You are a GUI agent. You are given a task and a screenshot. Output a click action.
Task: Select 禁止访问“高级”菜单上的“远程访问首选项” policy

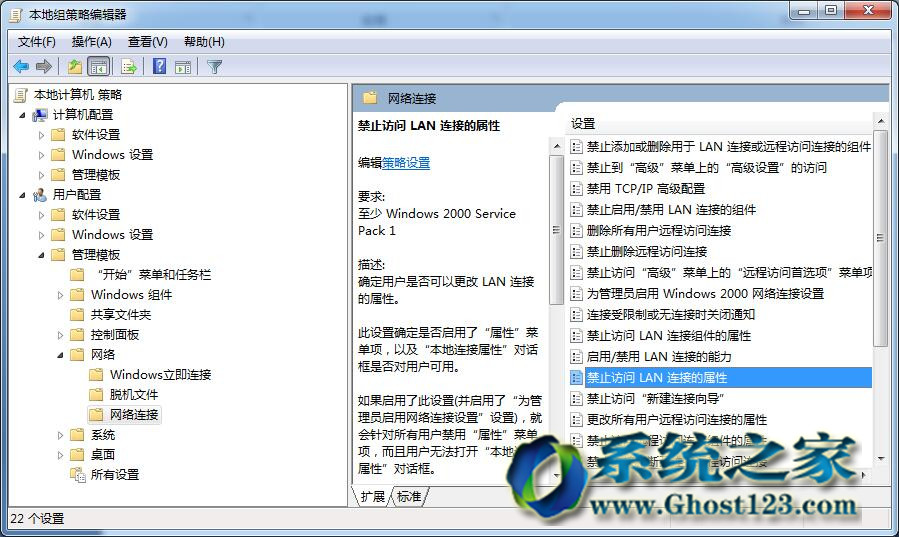(x=729, y=272)
